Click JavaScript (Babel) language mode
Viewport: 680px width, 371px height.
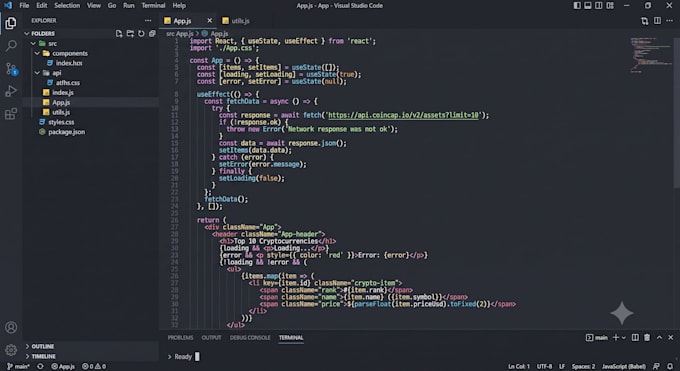tap(624, 367)
